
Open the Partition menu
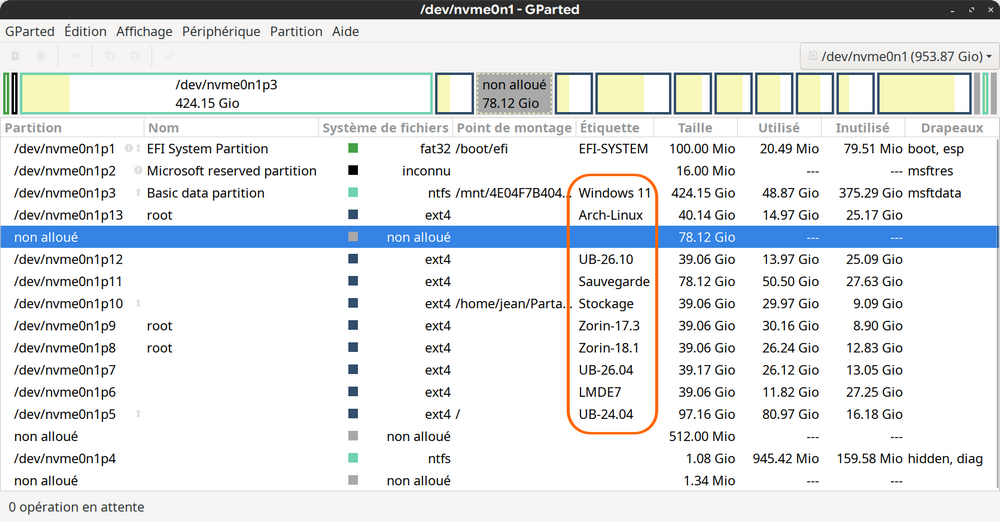tap(296, 31)
